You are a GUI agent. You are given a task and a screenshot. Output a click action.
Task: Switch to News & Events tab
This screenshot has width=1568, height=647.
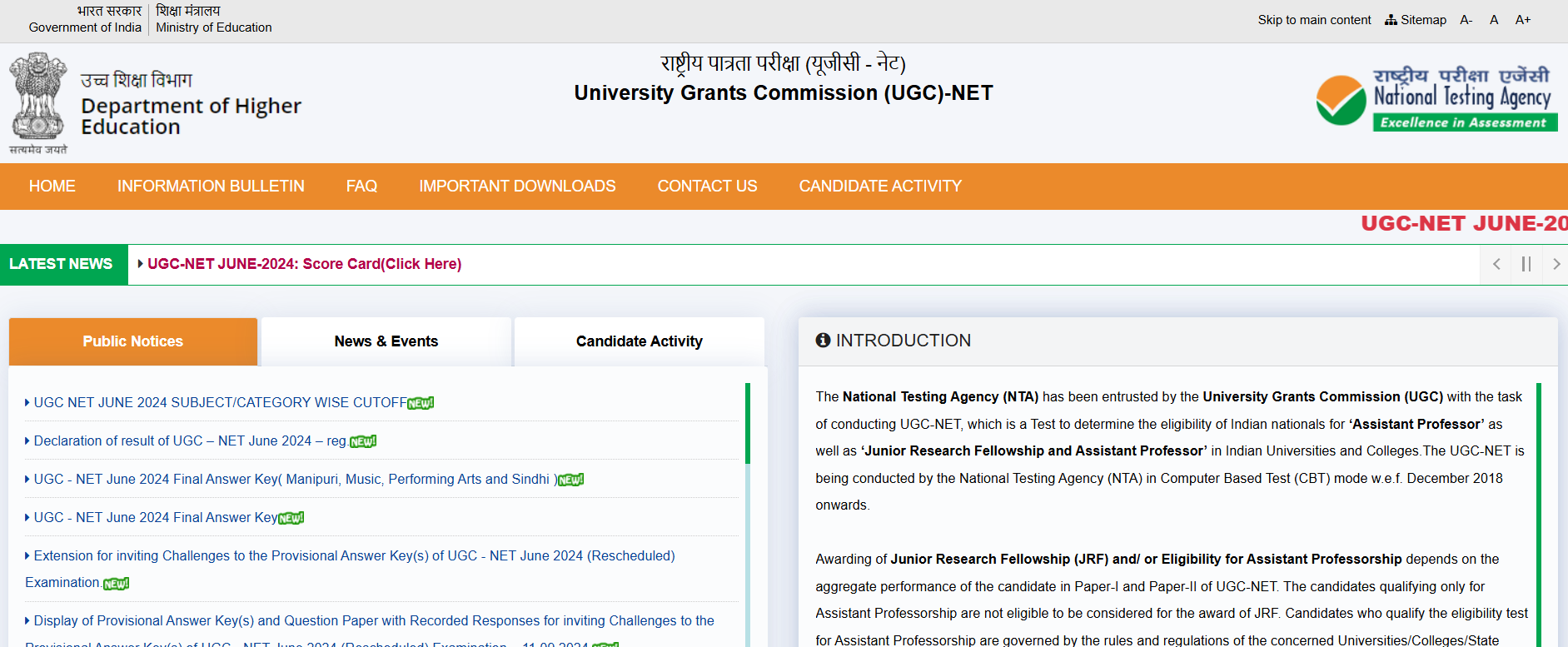click(386, 341)
